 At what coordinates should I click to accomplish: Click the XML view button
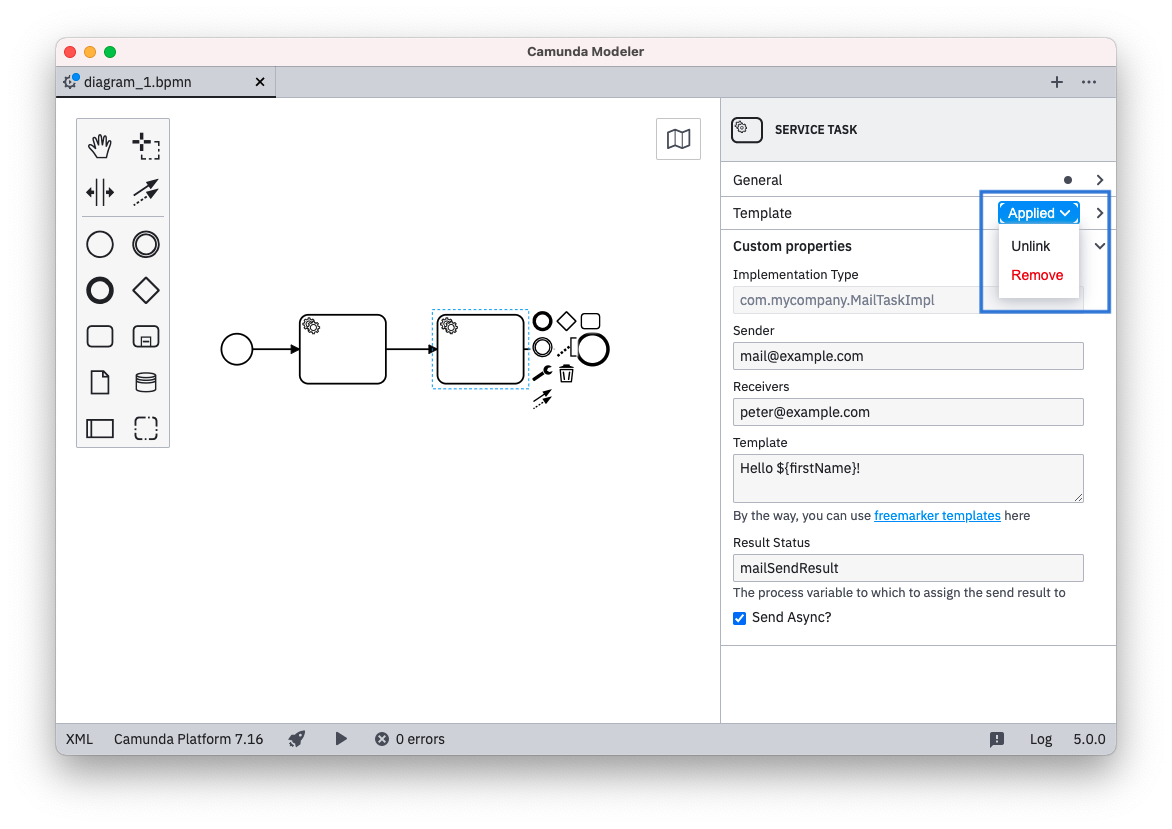79,739
